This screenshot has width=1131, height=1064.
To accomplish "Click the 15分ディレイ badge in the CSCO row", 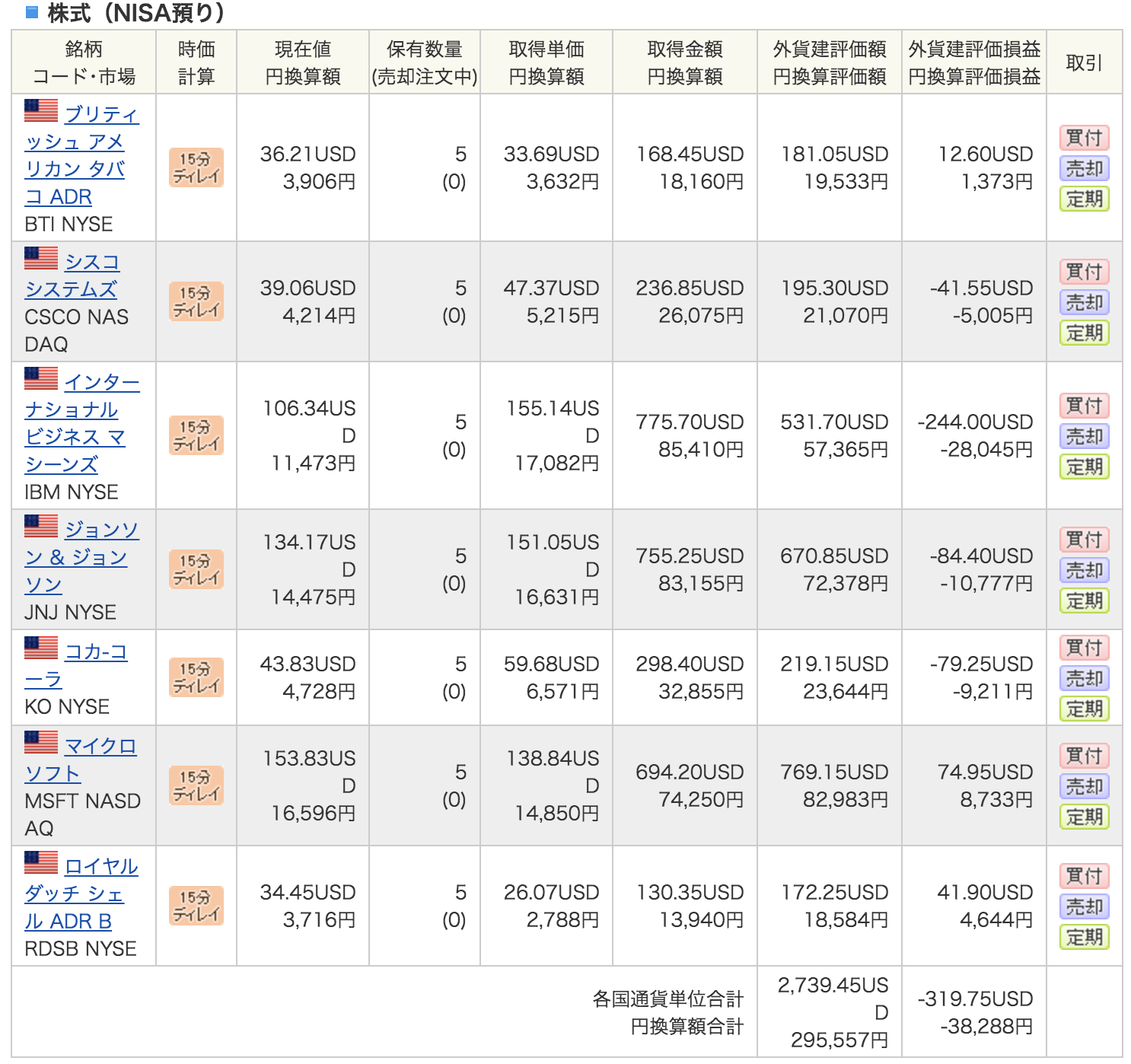I will 196,301.
